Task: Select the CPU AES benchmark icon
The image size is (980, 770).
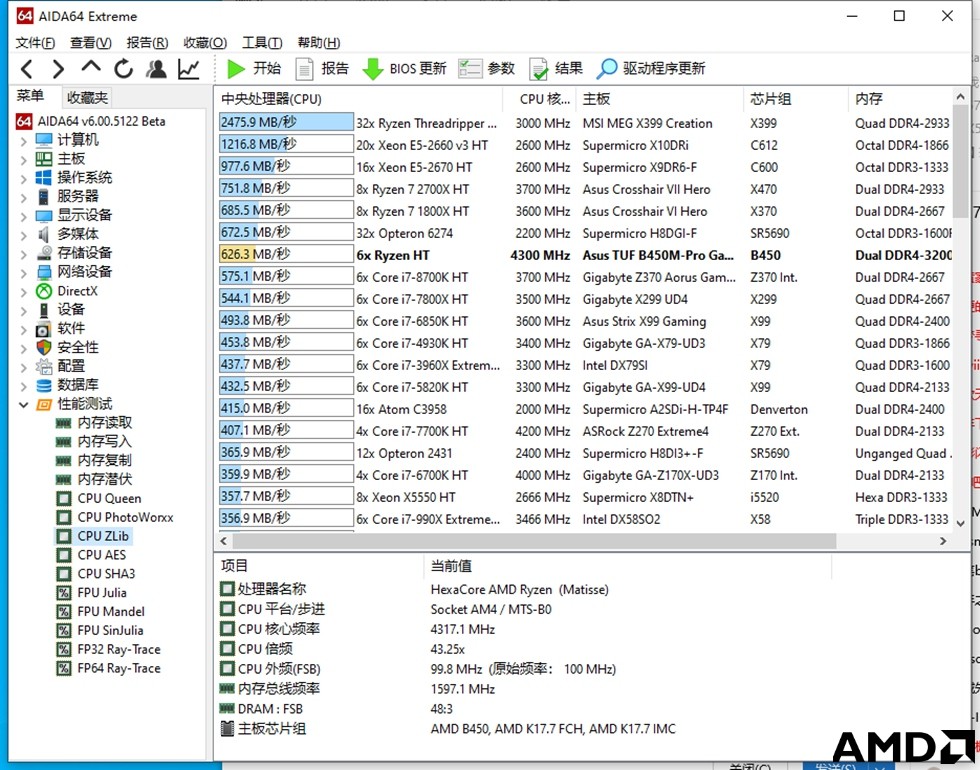Action: (x=63, y=555)
